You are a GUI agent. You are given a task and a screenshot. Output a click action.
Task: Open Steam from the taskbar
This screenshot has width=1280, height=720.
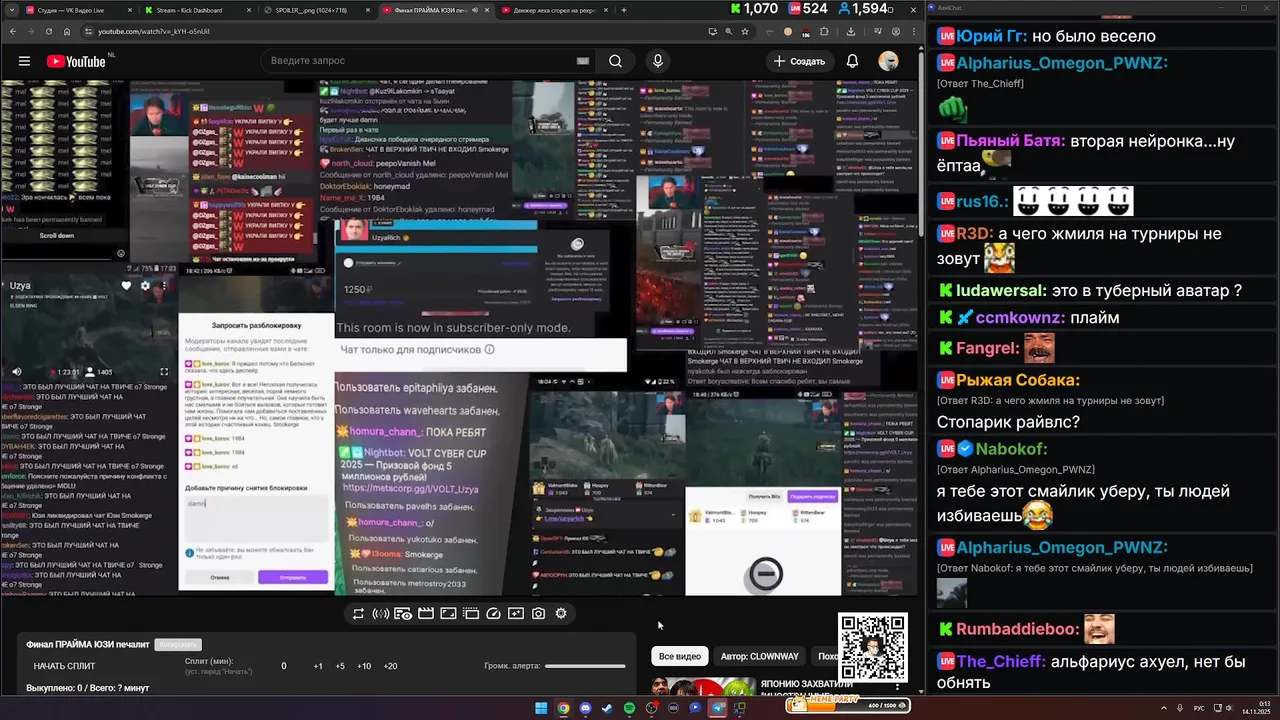(607, 708)
